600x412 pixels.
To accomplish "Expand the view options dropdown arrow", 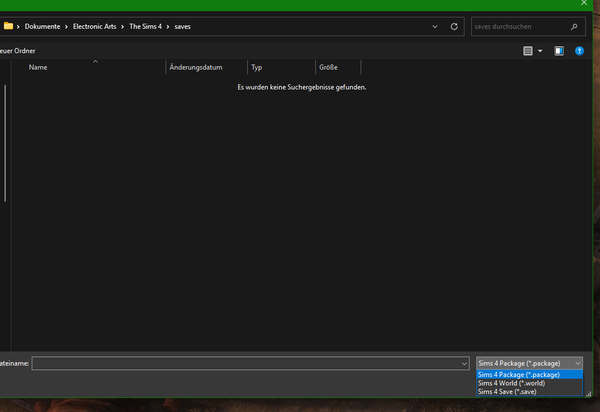I will [x=540, y=50].
